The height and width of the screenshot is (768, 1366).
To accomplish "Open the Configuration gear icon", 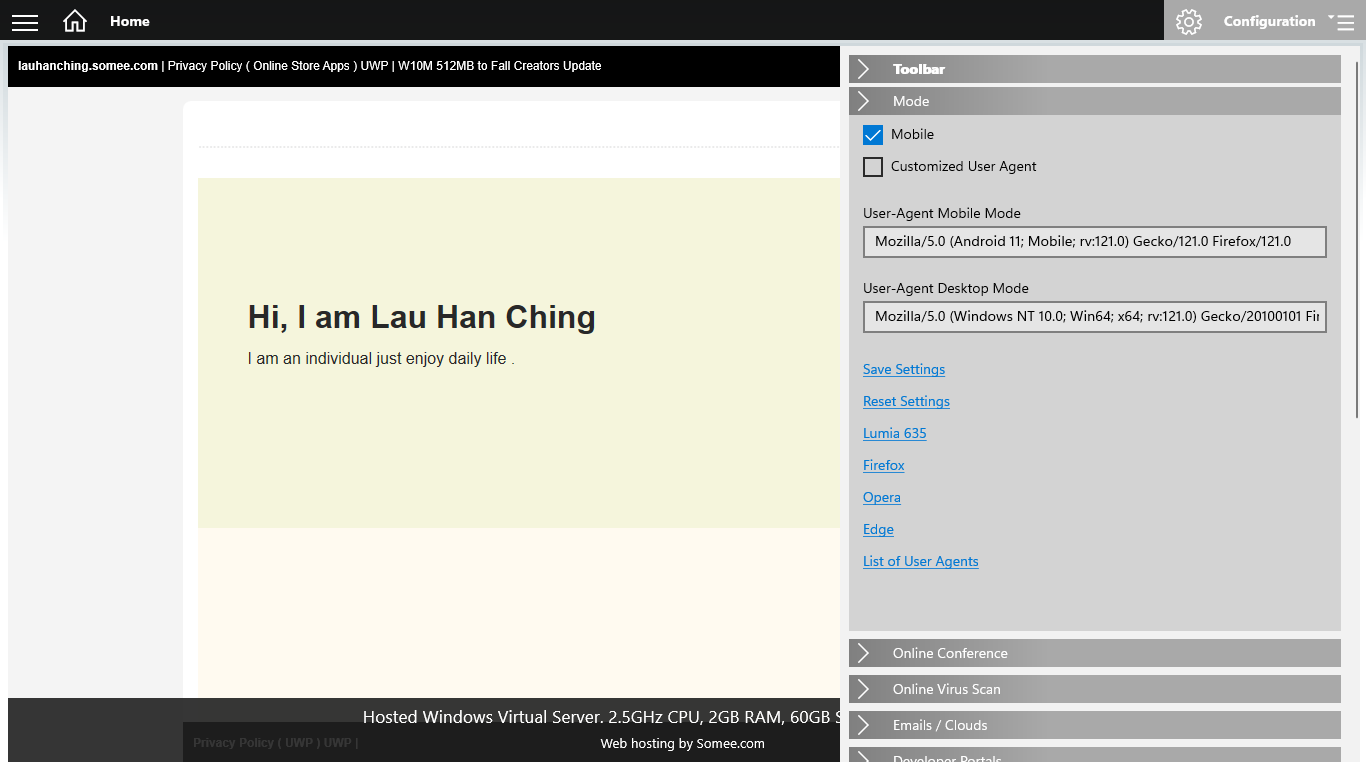I will [1189, 21].
